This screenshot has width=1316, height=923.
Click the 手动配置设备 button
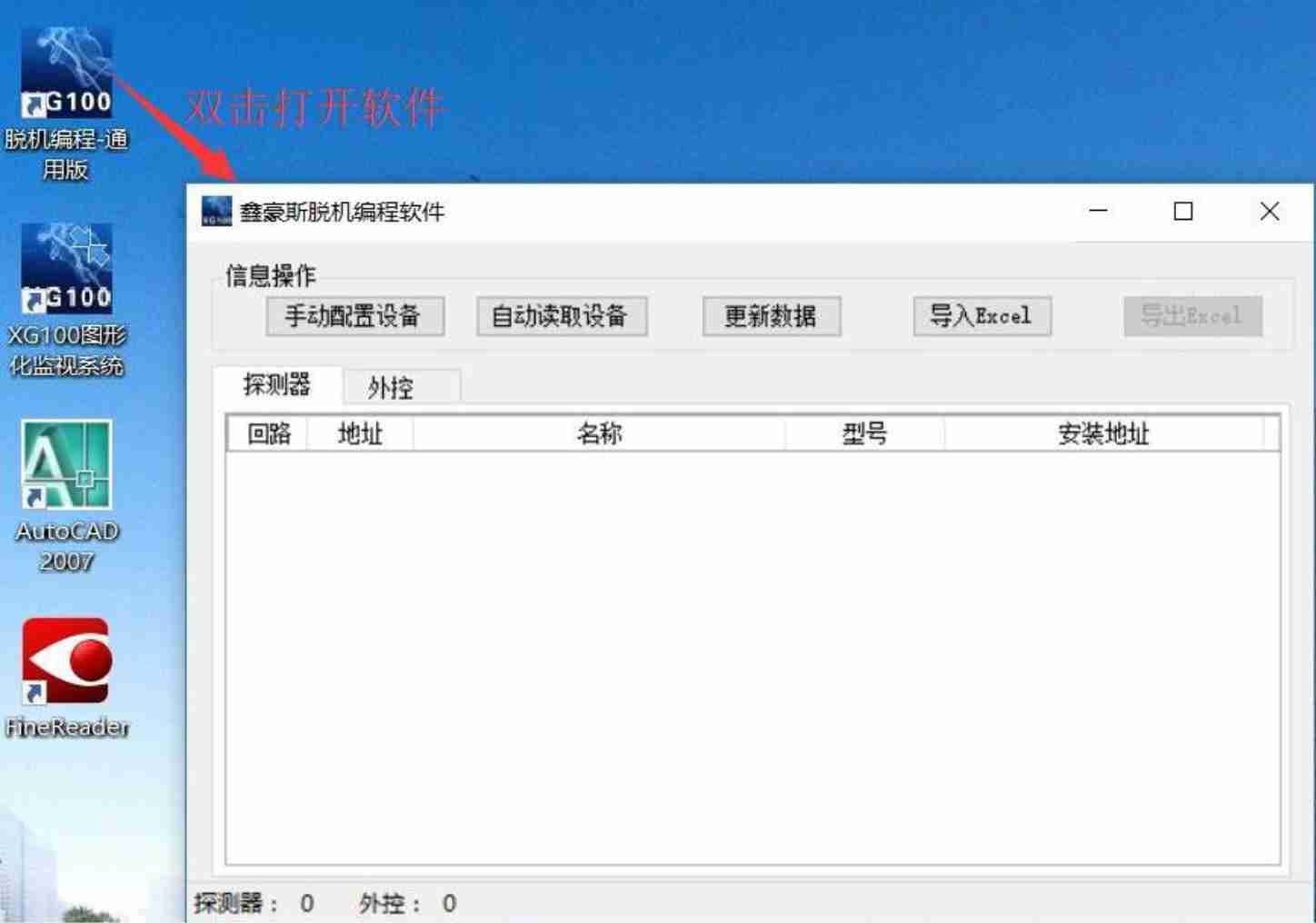[x=354, y=316]
